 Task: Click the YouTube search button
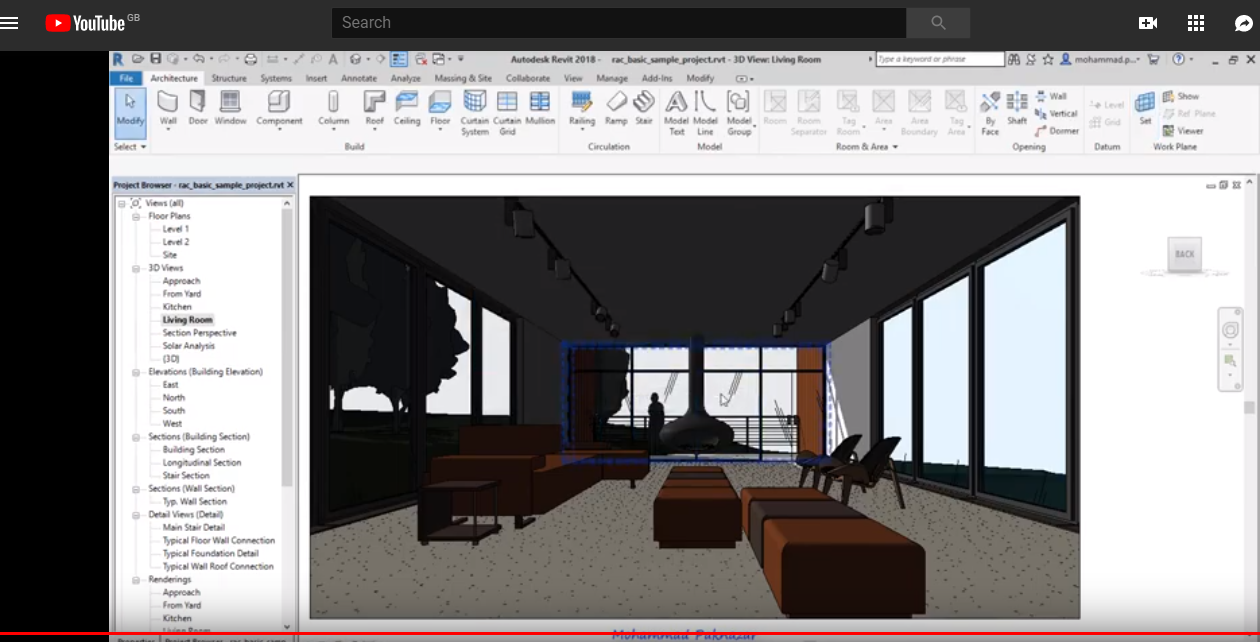click(x=938, y=22)
